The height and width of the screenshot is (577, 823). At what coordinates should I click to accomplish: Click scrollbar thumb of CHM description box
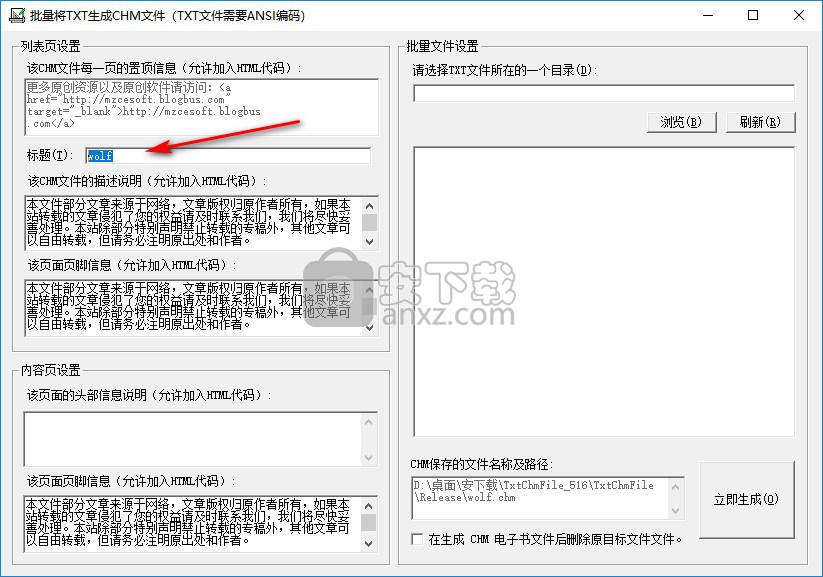click(370, 222)
